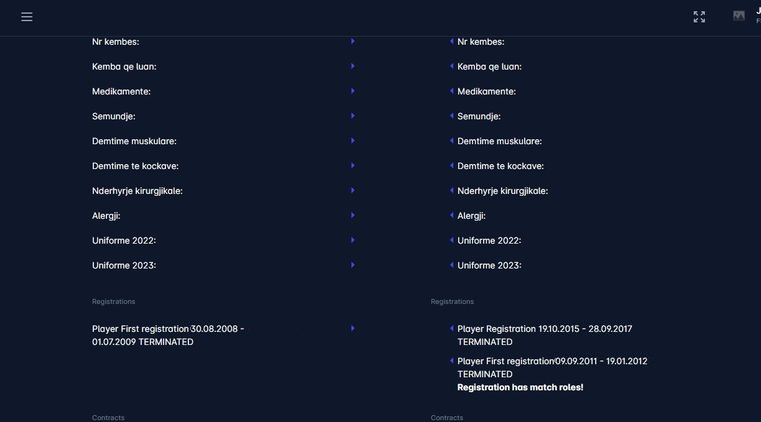Click the right Uniforme 2023 label
This screenshot has height=422, width=761.
489,266
